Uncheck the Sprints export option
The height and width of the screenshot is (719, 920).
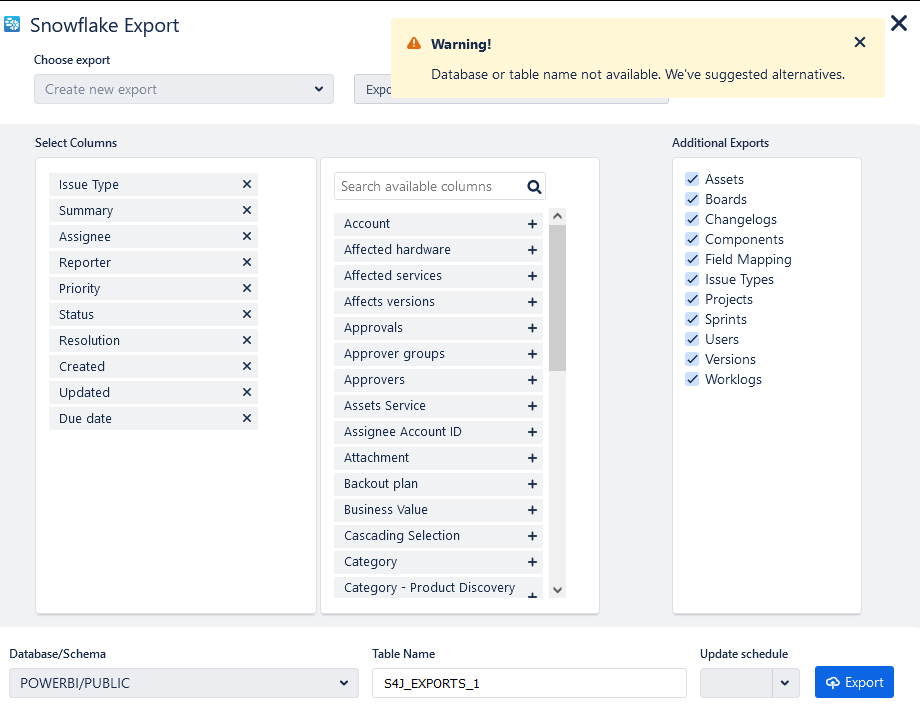coord(692,319)
